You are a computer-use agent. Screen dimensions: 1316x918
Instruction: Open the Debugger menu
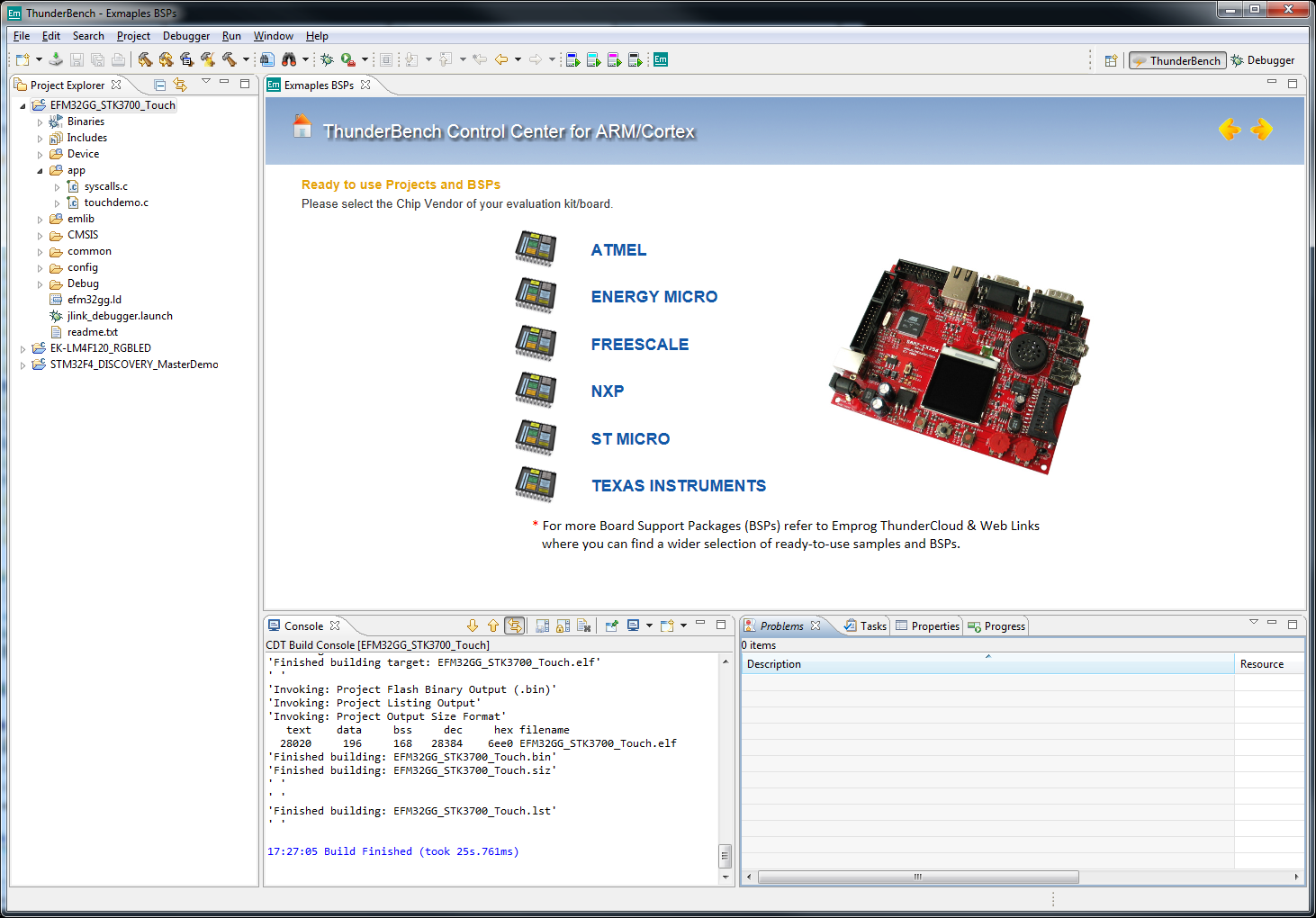[x=186, y=36]
